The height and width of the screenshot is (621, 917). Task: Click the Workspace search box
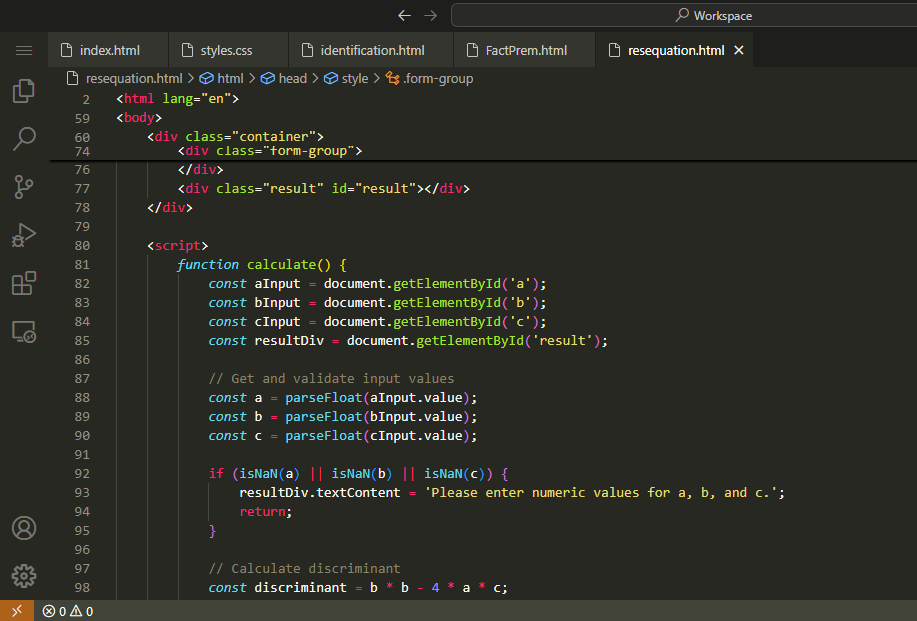[x=683, y=15]
